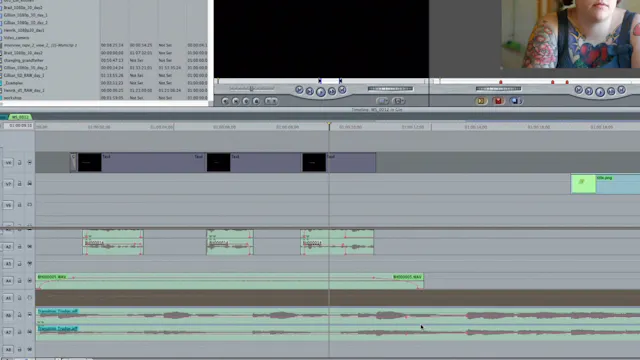
Task: Click Play Around Current Frame in Canvas
Action: click(611, 91)
